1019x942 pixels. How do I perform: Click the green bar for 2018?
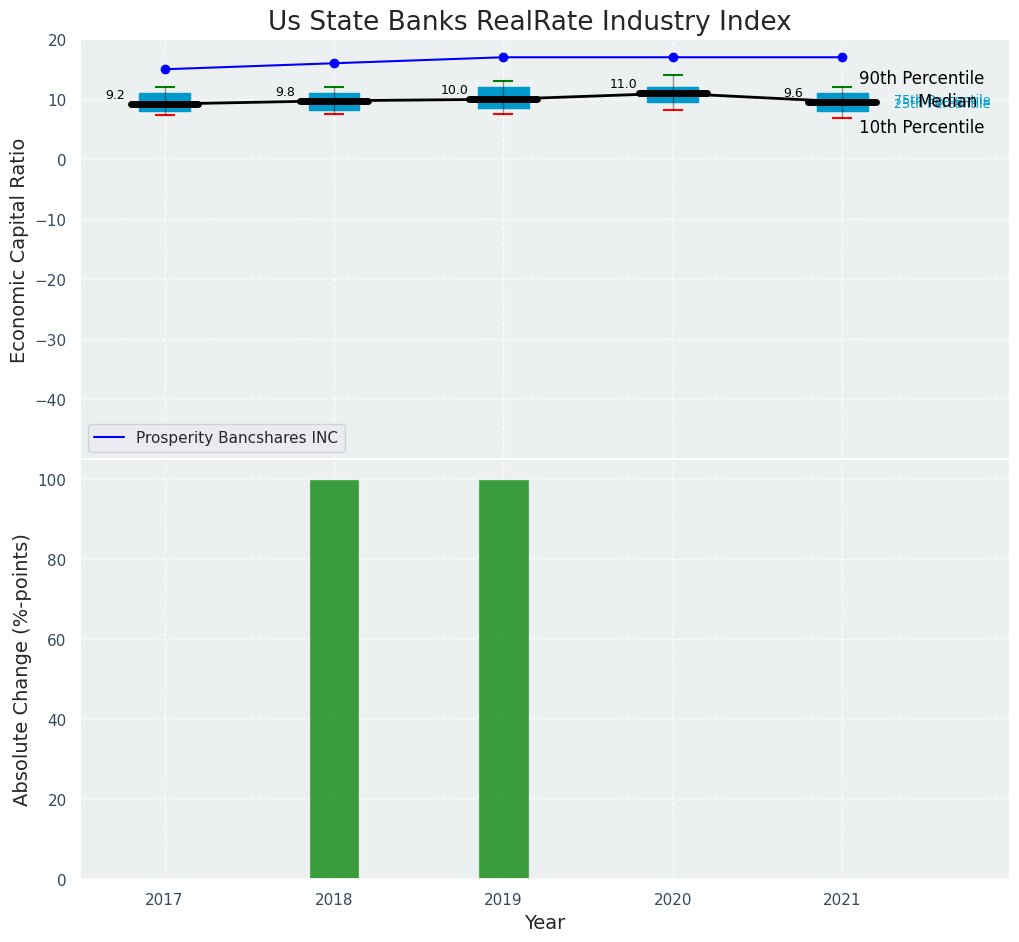[x=334, y=679]
